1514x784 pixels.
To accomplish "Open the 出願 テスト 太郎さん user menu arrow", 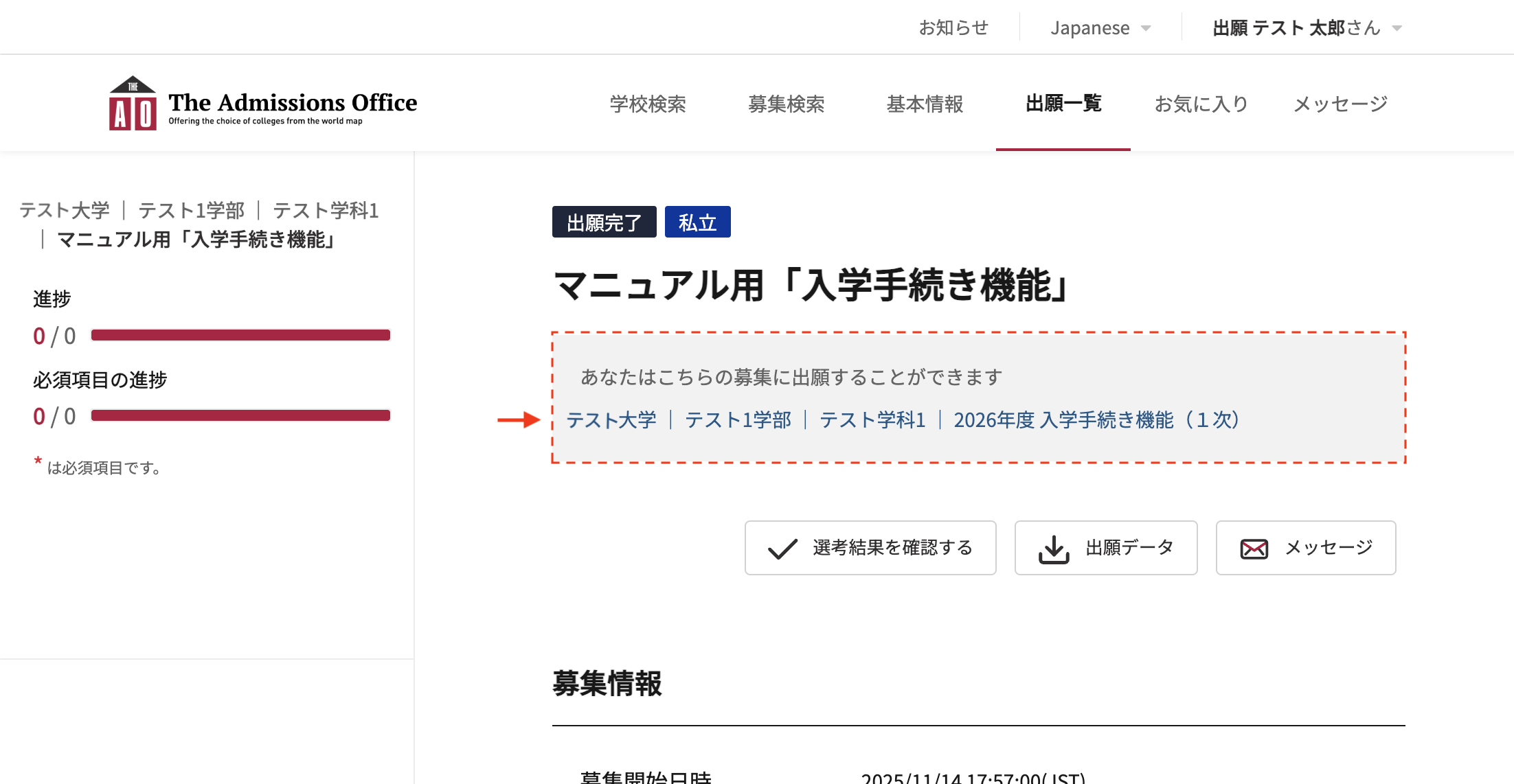I will coord(1397,28).
